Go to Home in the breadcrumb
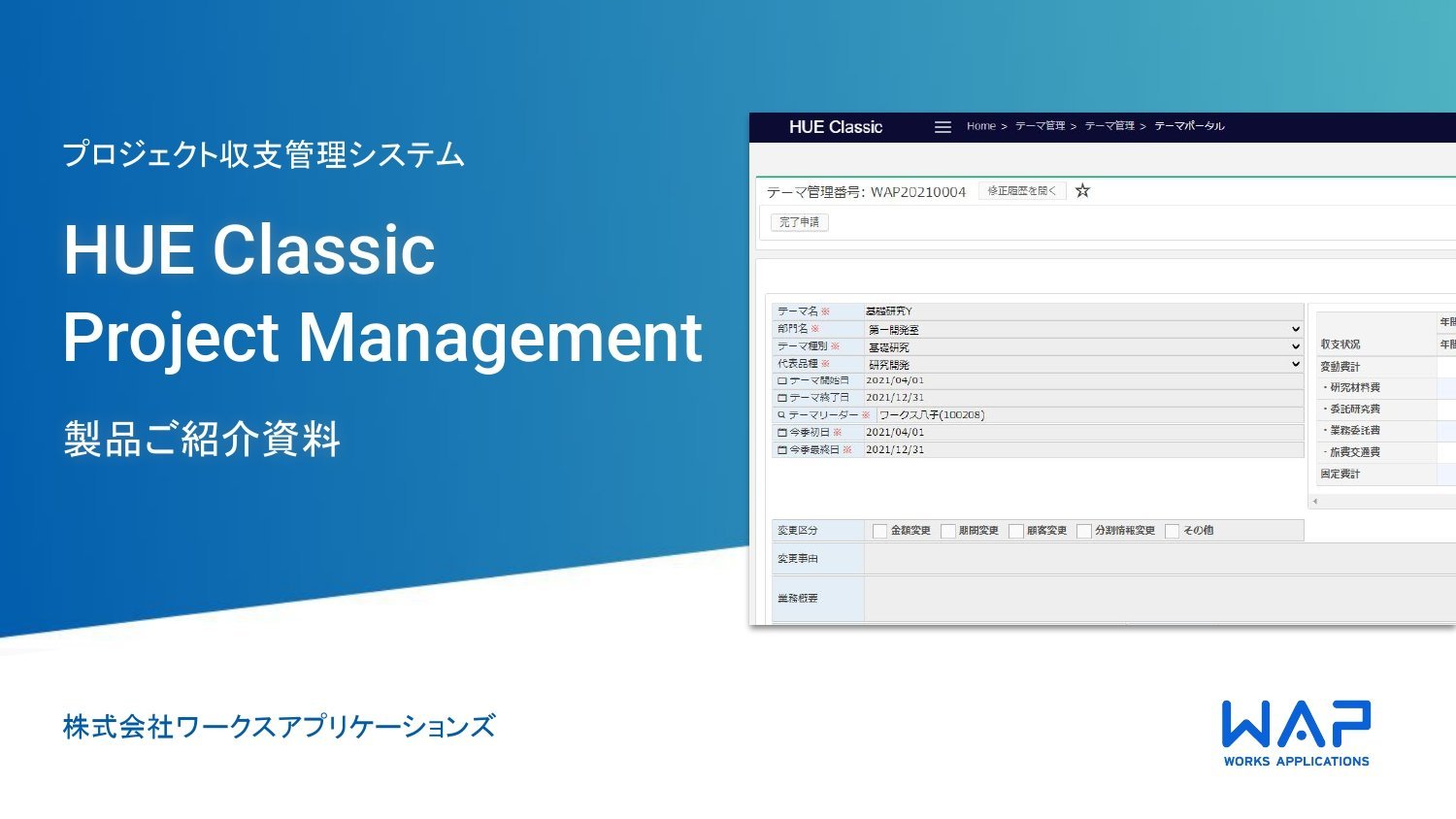 [x=980, y=126]
